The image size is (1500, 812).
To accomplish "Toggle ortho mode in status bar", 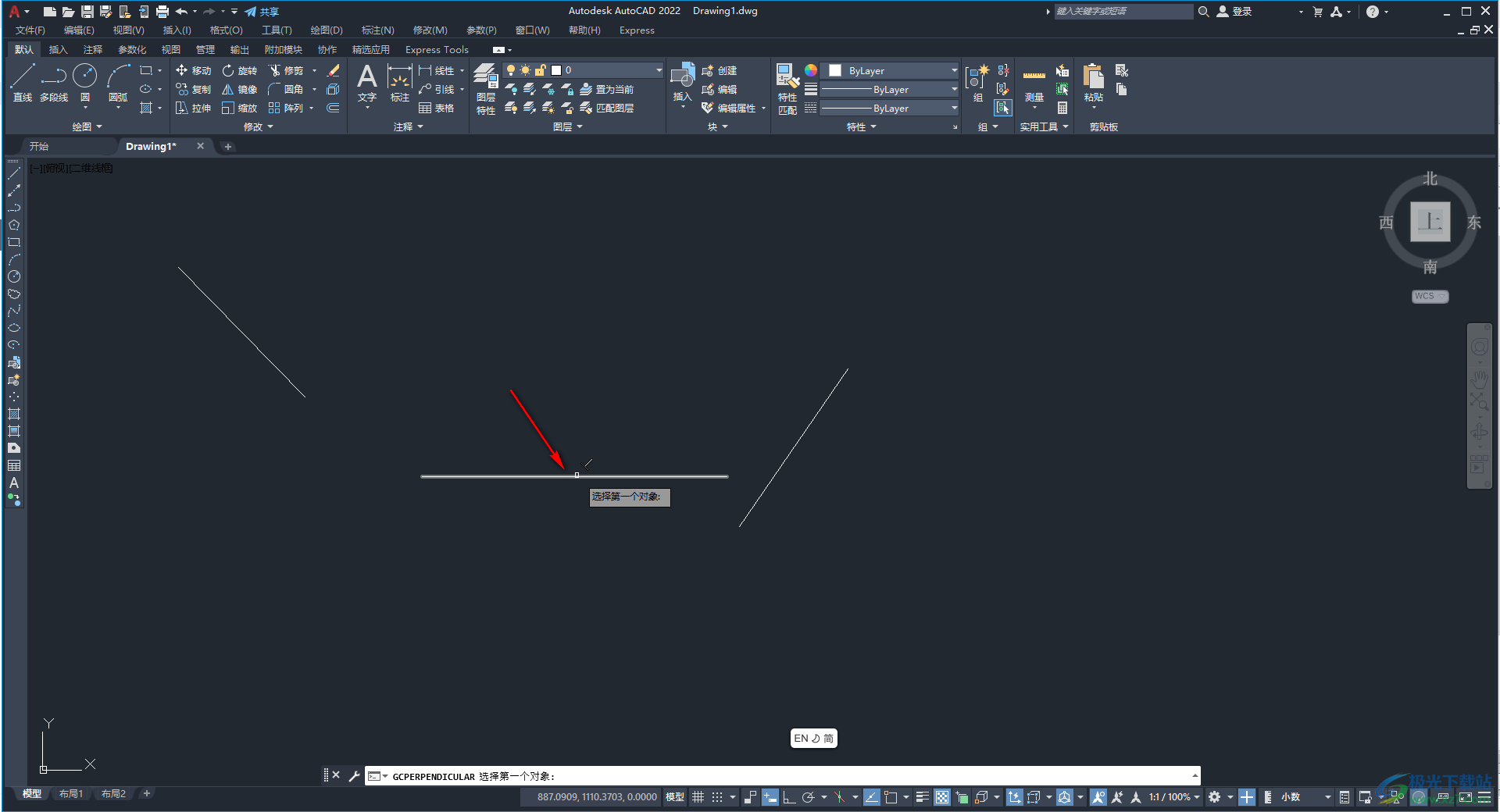I will pyautogui.click(x=789, y=797).
